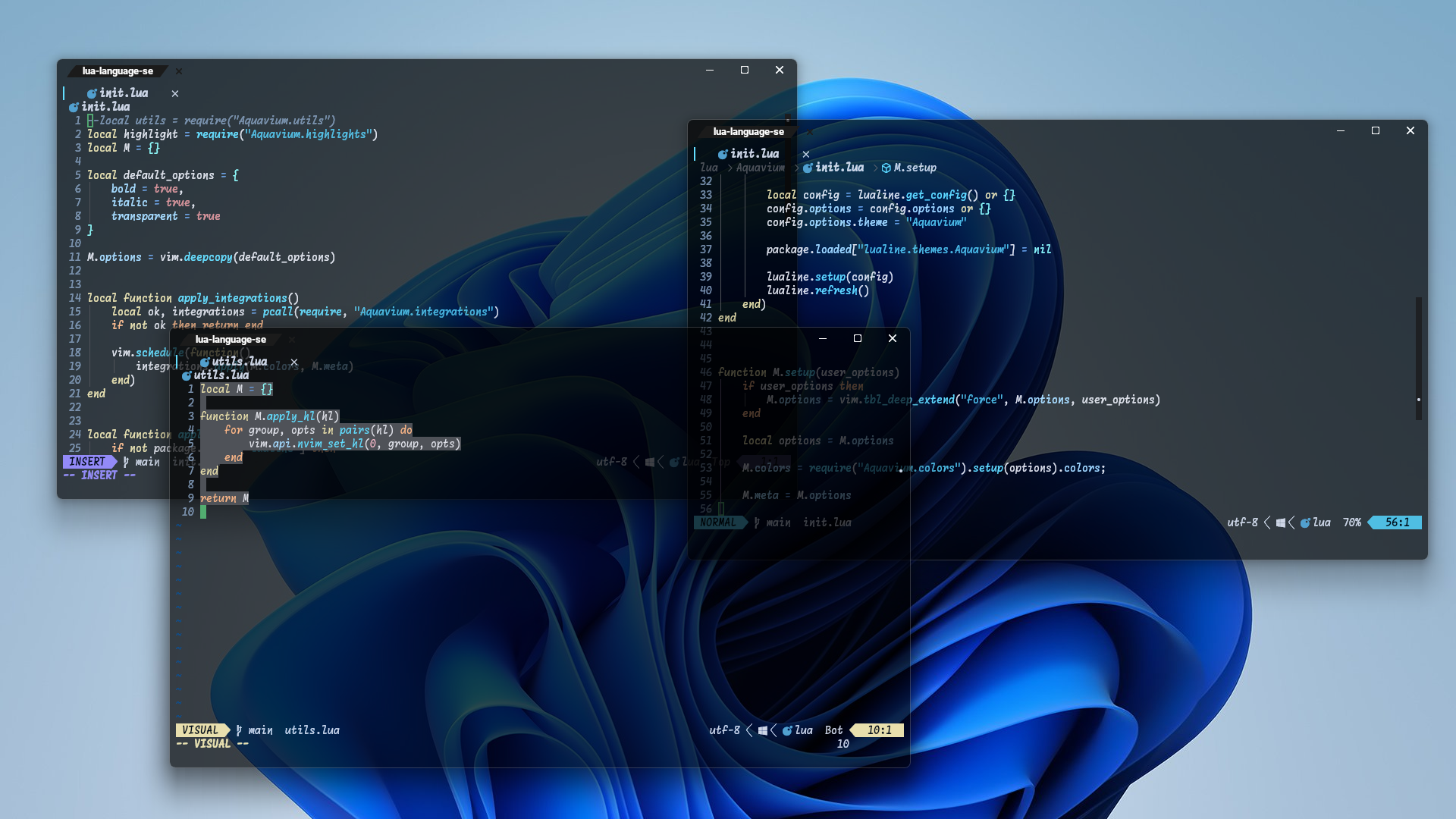Click the '56:1' cursor position indicator

click(1397, 522)
